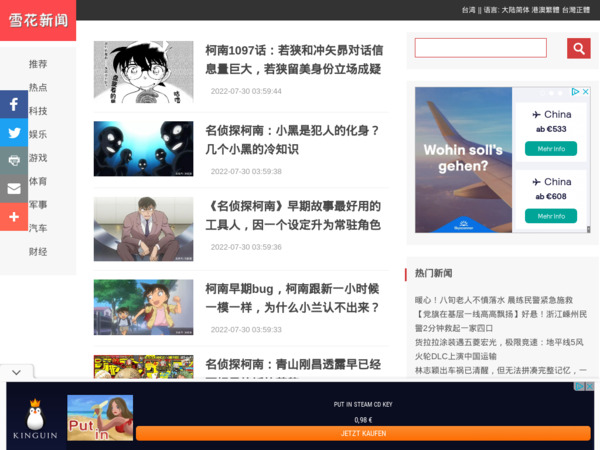Click colorful magazine covers thumbnail
Viewport: 600px width, 450px height.
click(x=143, y=367)
